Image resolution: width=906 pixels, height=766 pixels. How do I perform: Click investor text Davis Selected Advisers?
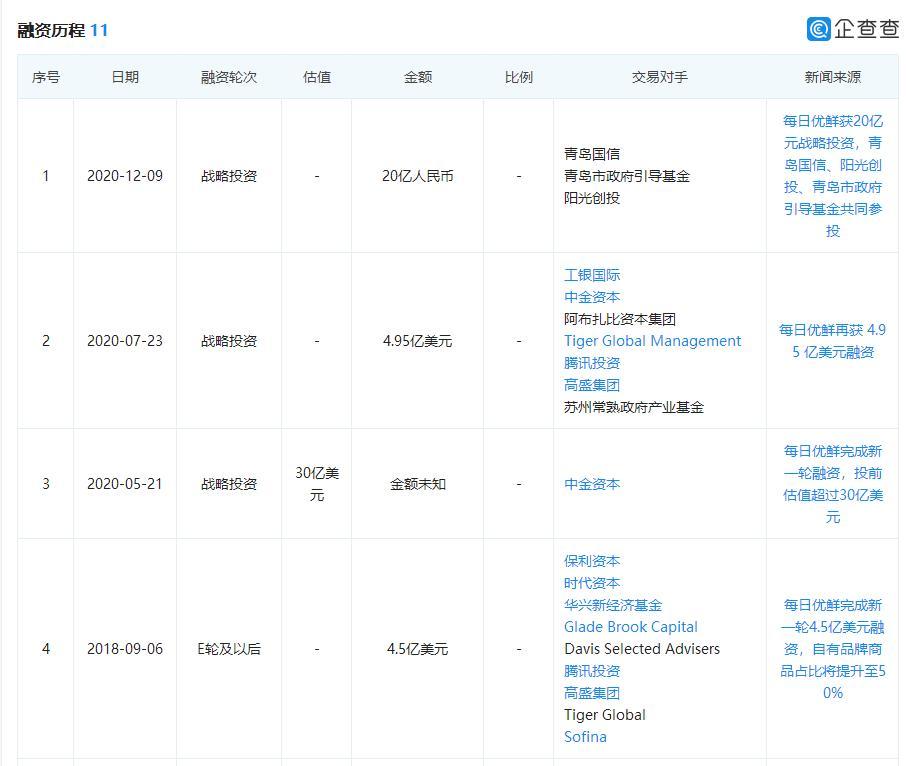pos(642,649)
